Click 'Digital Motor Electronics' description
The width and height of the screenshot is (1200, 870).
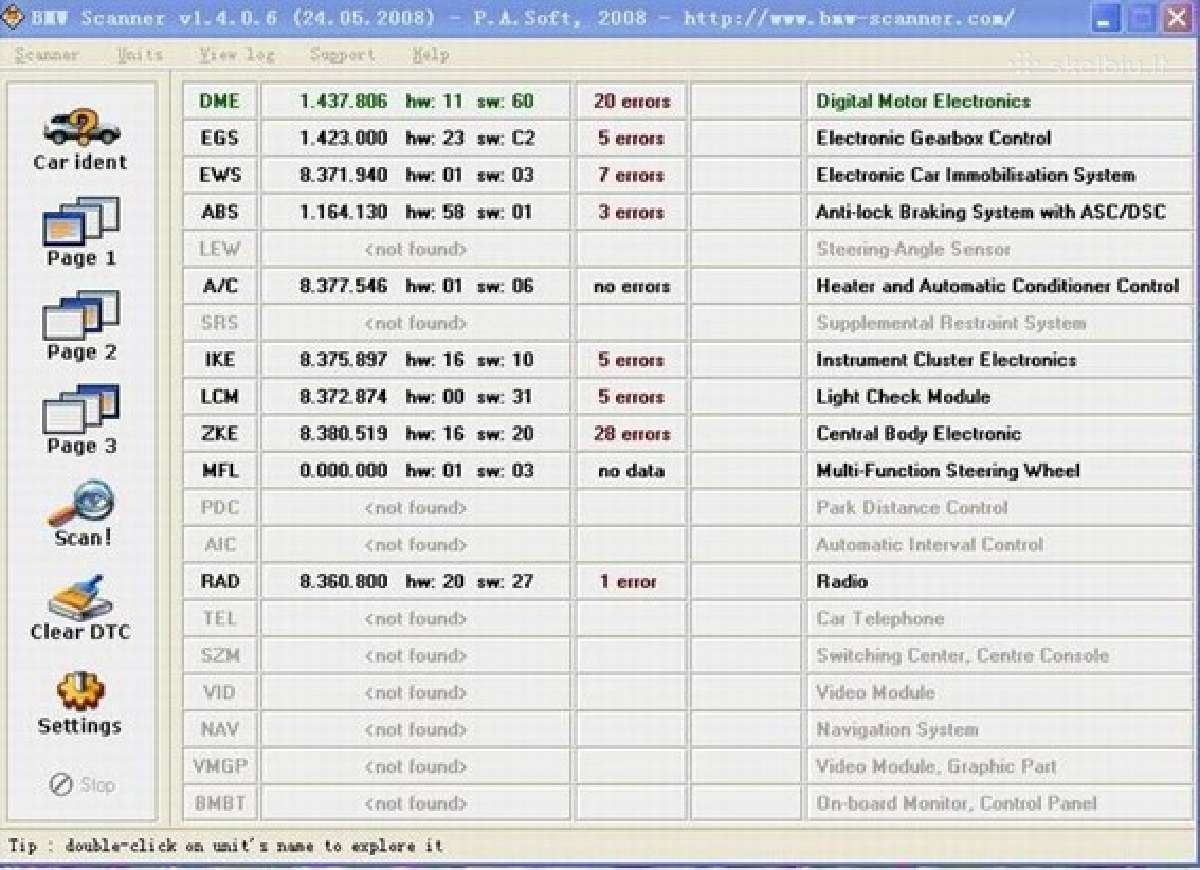923,101
